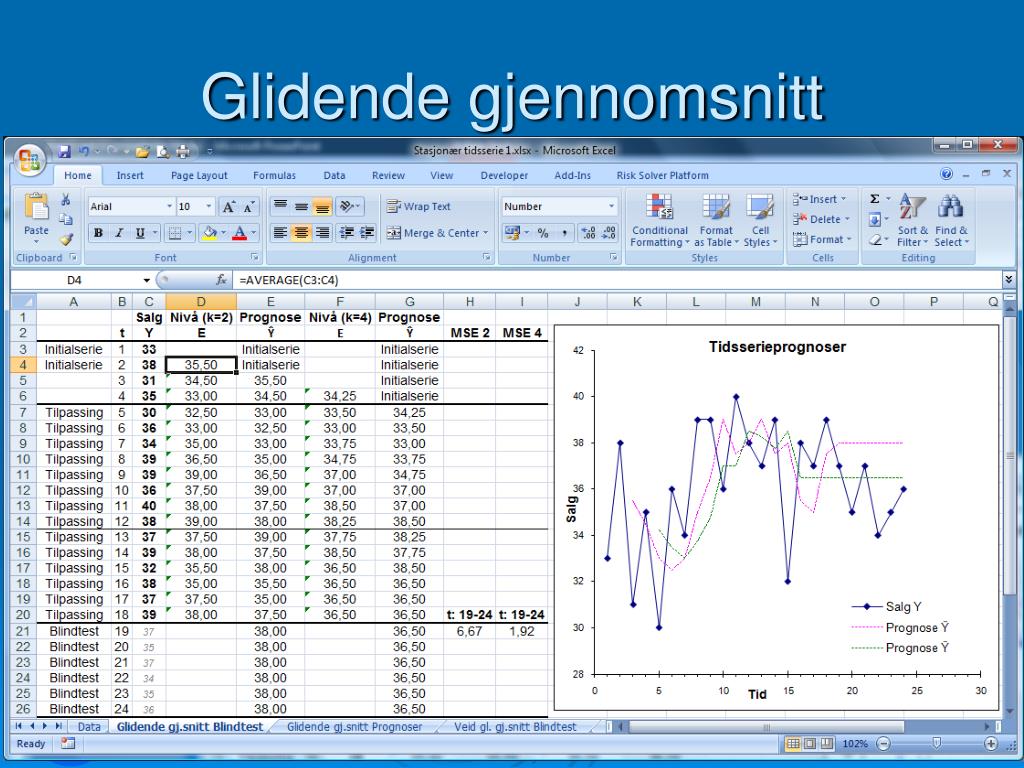Open the Page Layout ribbon tab
Screen dimensions: 1024x768
click(199, 175)
